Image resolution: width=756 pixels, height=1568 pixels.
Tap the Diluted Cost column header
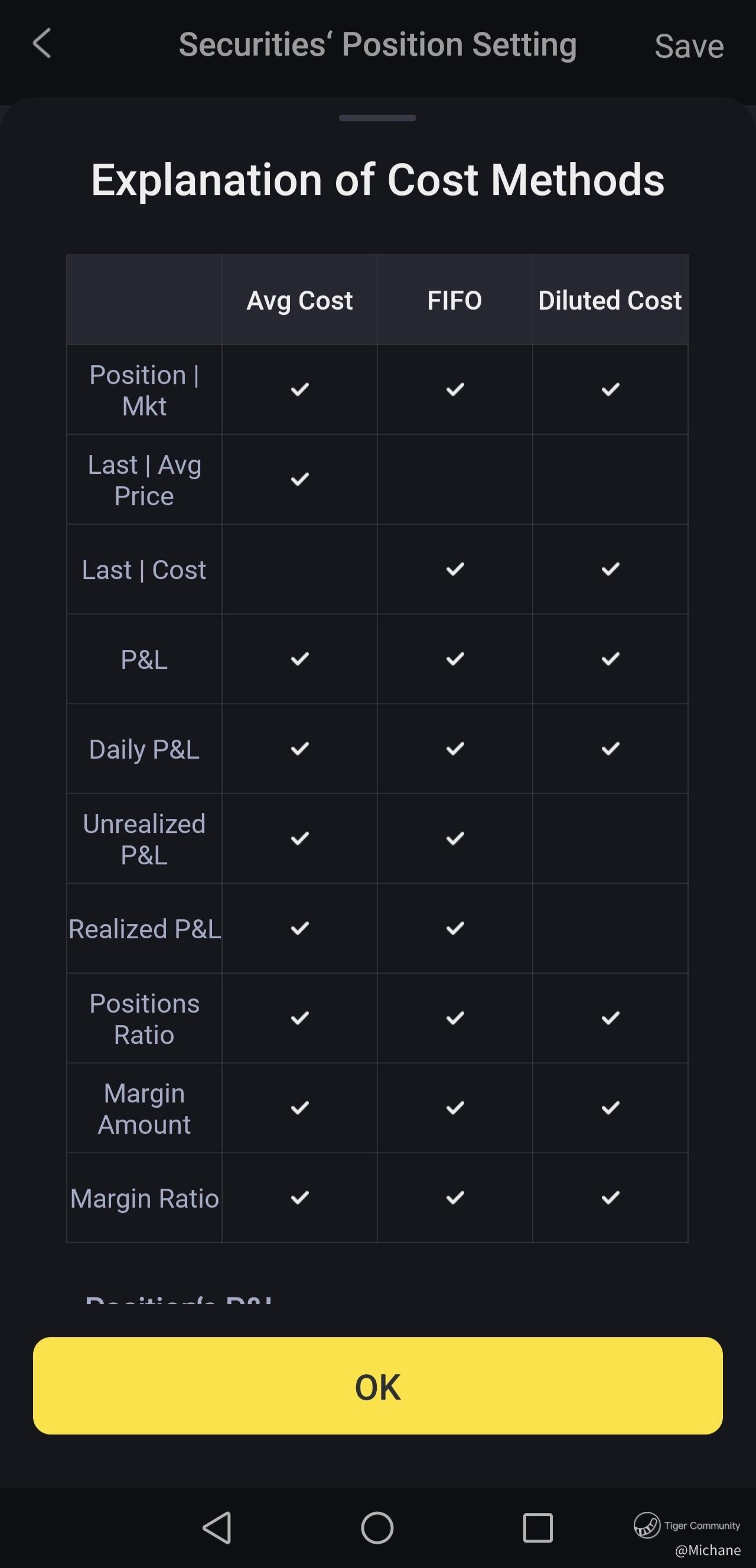pyautogui.click(x=610, y=301)
